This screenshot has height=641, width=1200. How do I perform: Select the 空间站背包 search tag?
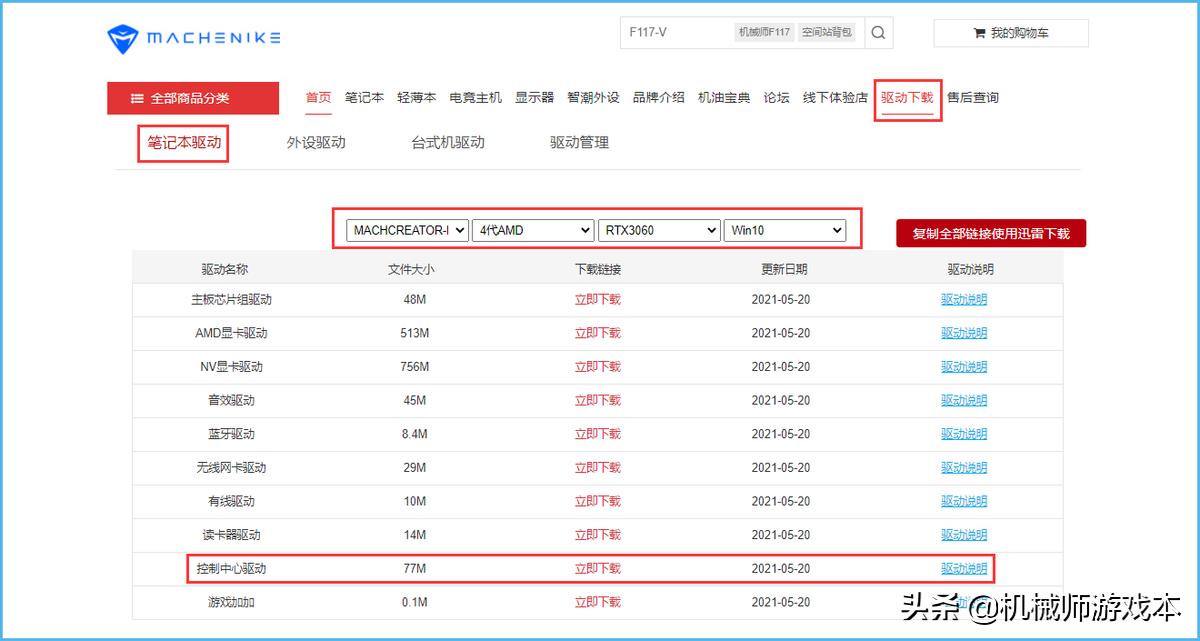827,32
